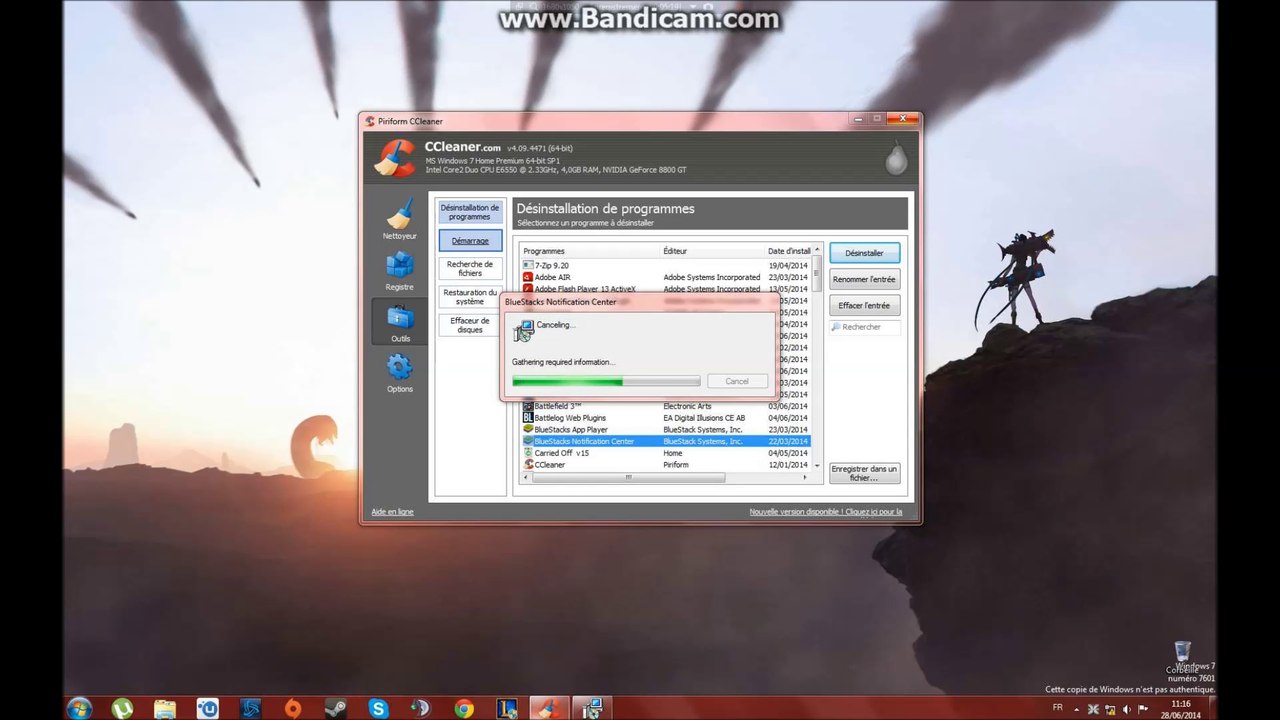Sort by the Programmes column header
The height and width of the screenshot is (720, 1280).
coord(590,251)
